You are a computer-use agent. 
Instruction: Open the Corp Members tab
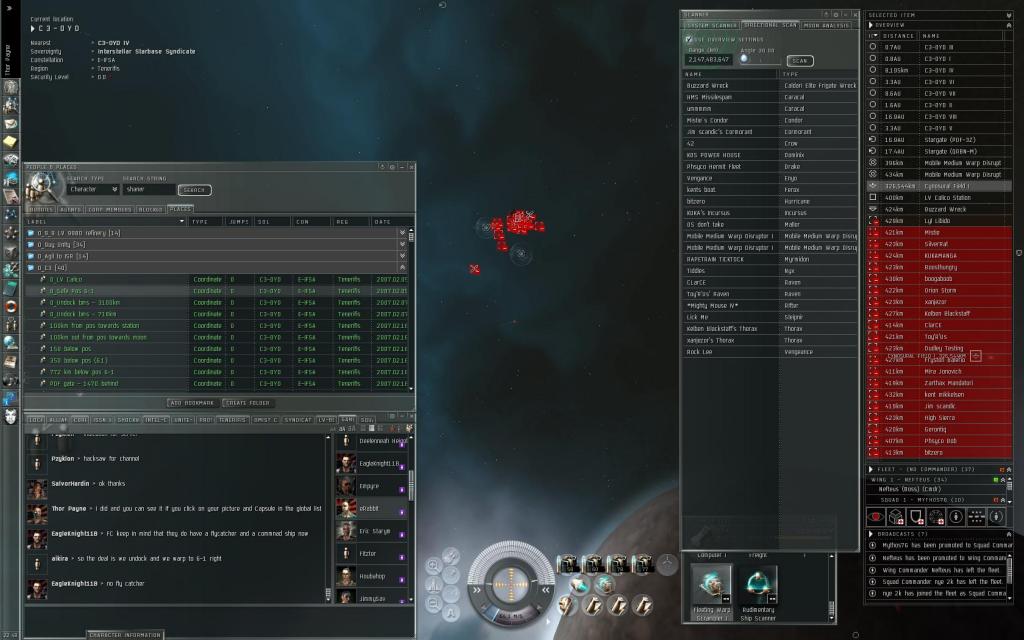109,209
